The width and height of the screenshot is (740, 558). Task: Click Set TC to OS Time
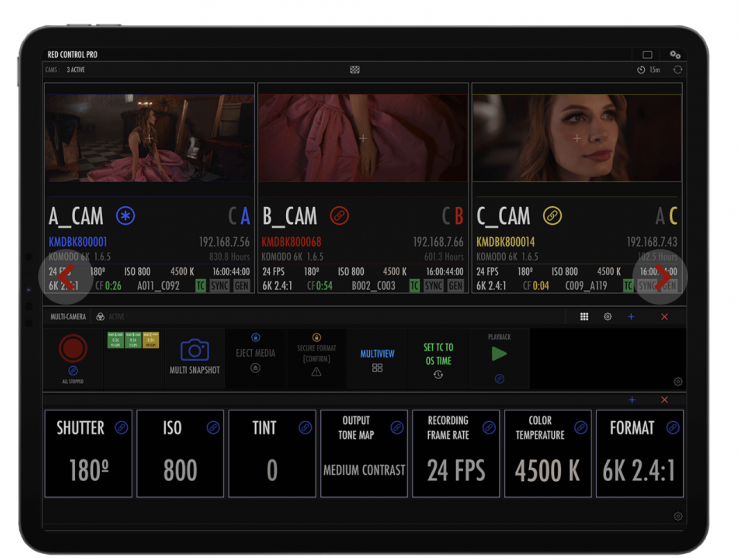tap(438, 358)
